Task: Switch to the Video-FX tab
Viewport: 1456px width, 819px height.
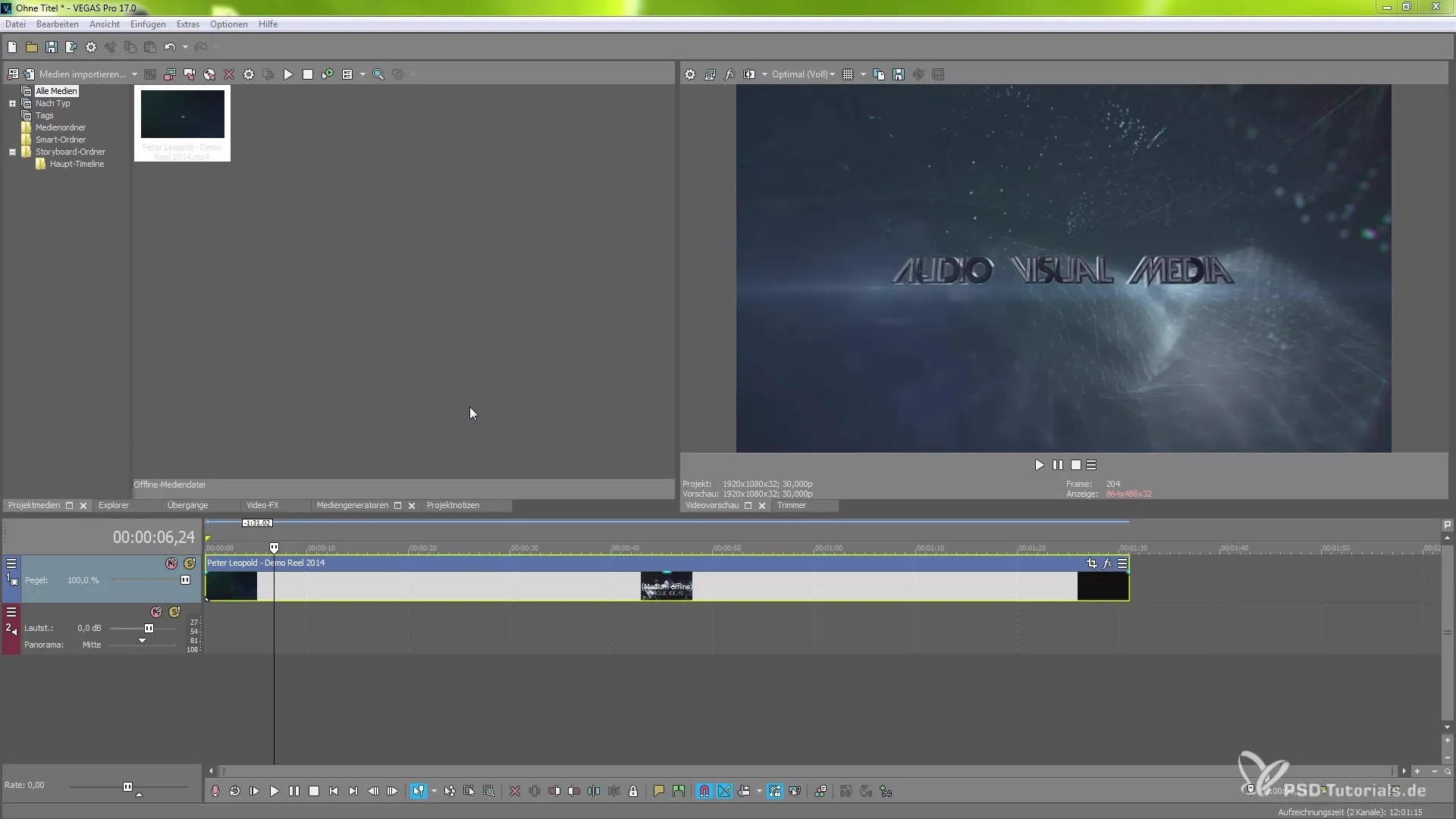Action: tap(262, 505)
